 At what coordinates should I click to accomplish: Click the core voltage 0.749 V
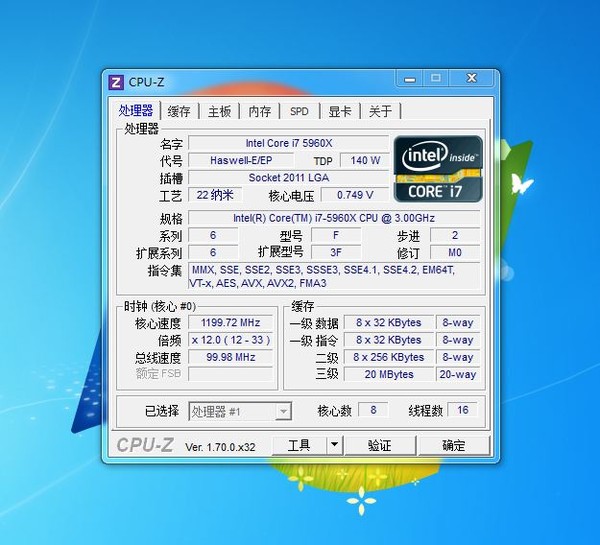(355, 195)
